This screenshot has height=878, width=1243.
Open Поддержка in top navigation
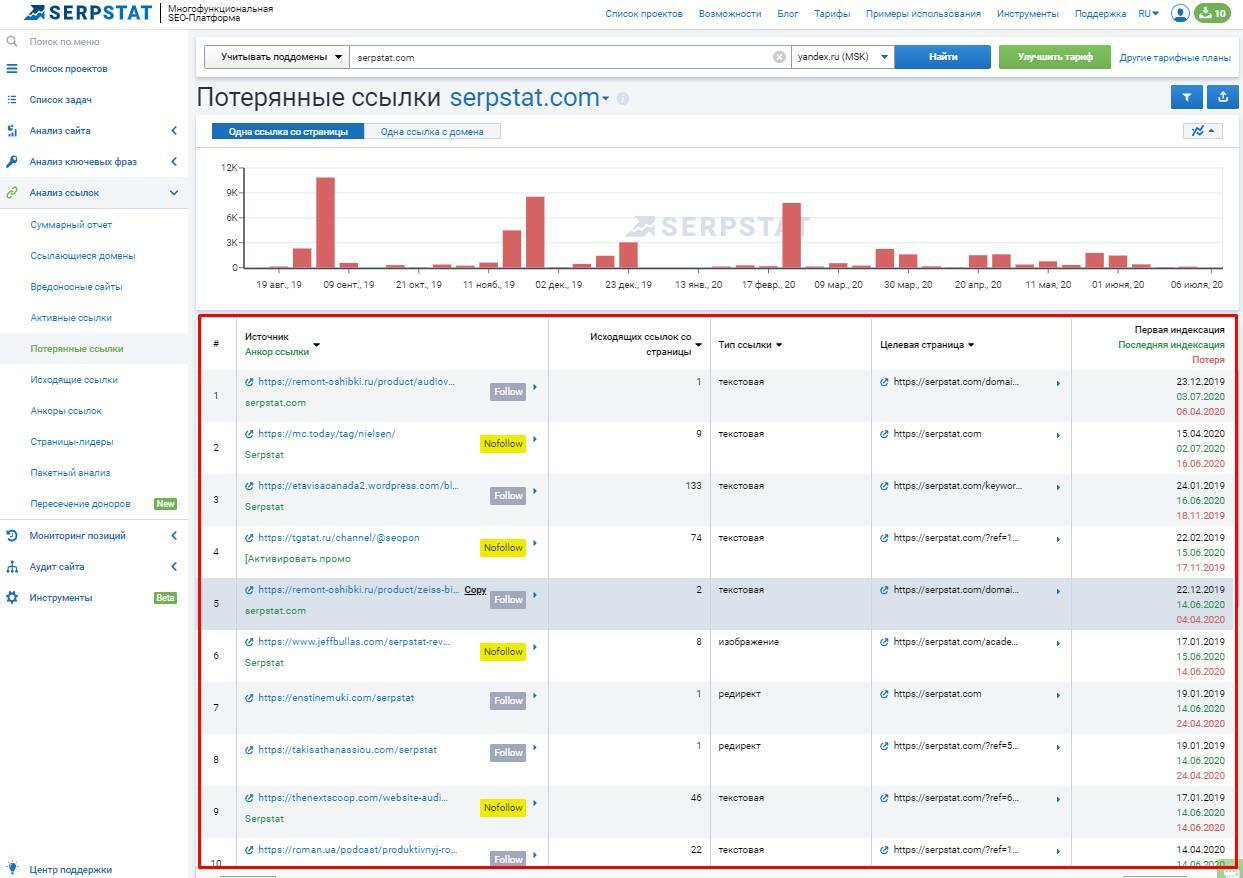point(1100,14)
